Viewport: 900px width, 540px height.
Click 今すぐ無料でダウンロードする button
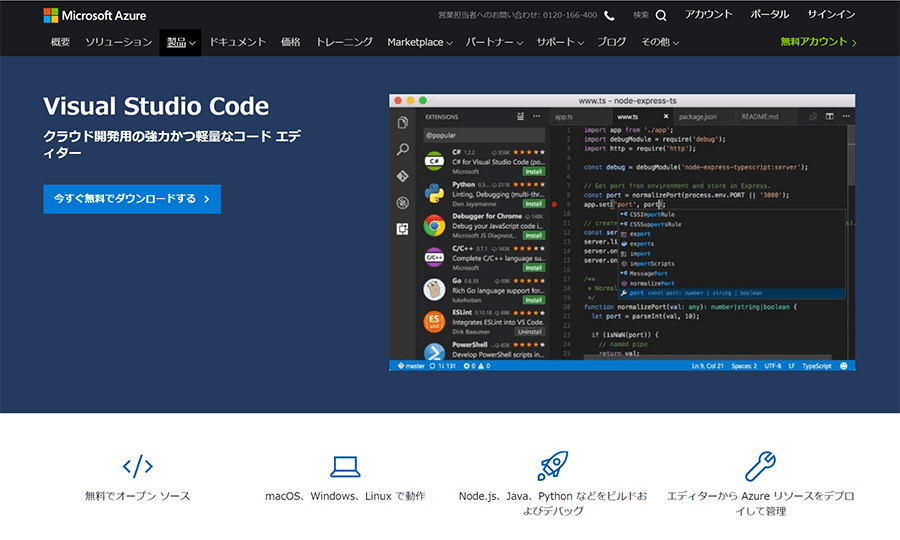tap(132, 199)
